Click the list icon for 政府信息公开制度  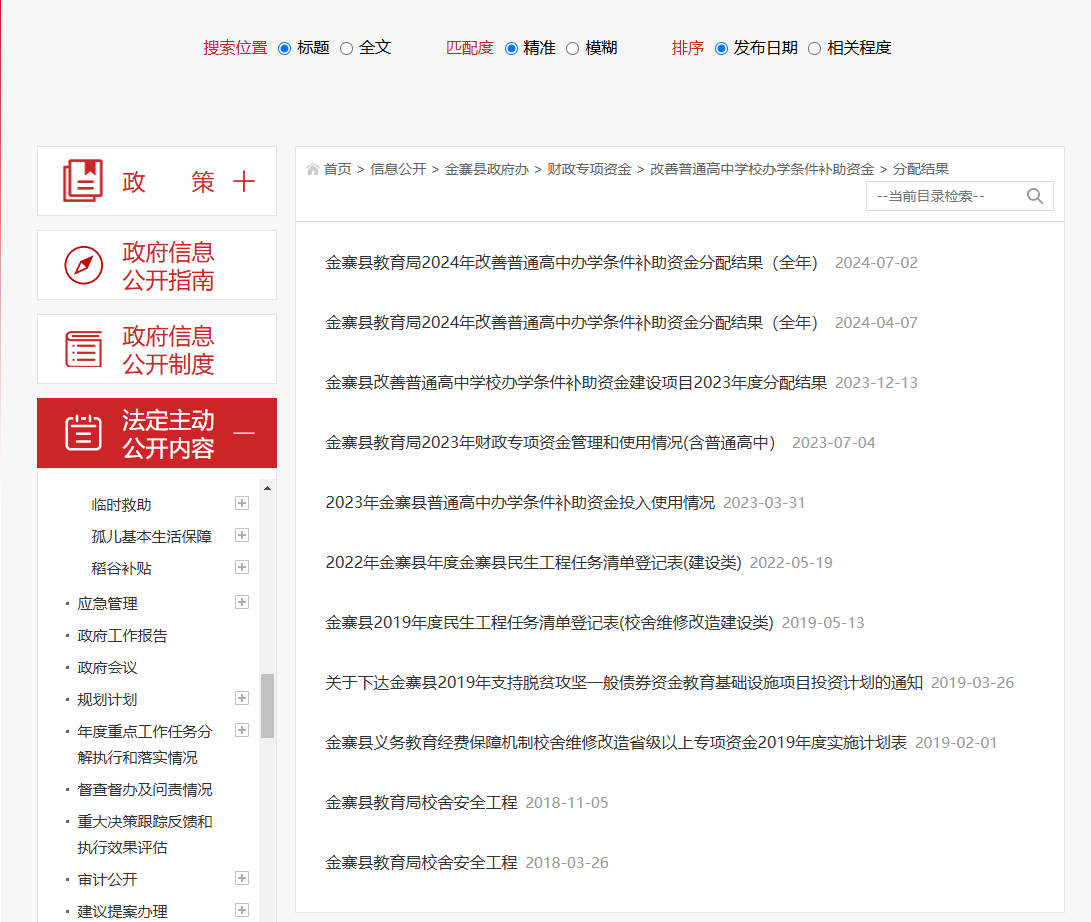coord(83,349)
